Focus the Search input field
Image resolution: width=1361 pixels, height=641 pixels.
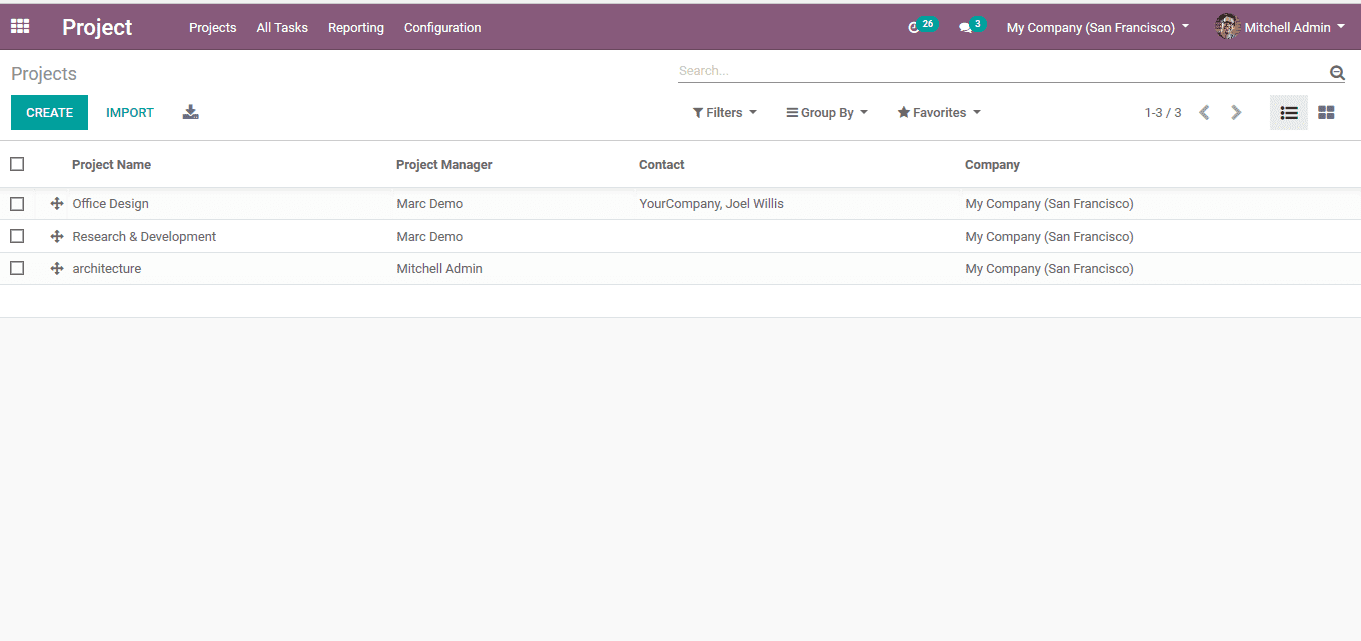(x=1002, y=72)
